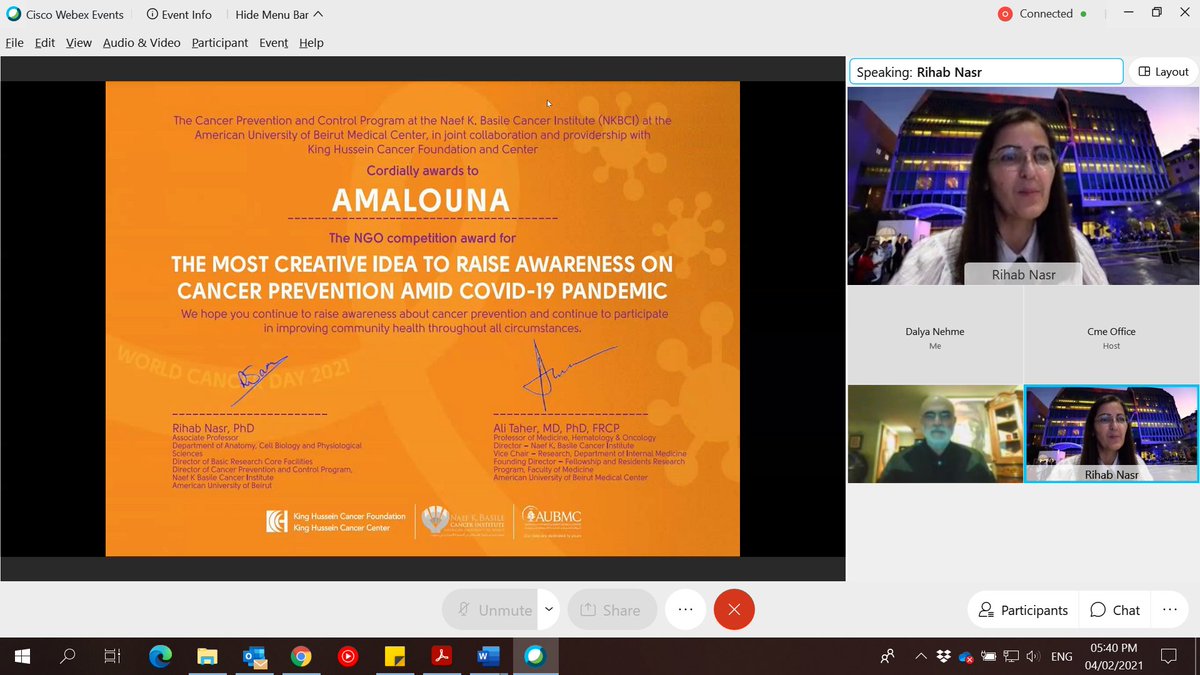
Task: Open the red media player taskbar icon
Action: (347, 656)
